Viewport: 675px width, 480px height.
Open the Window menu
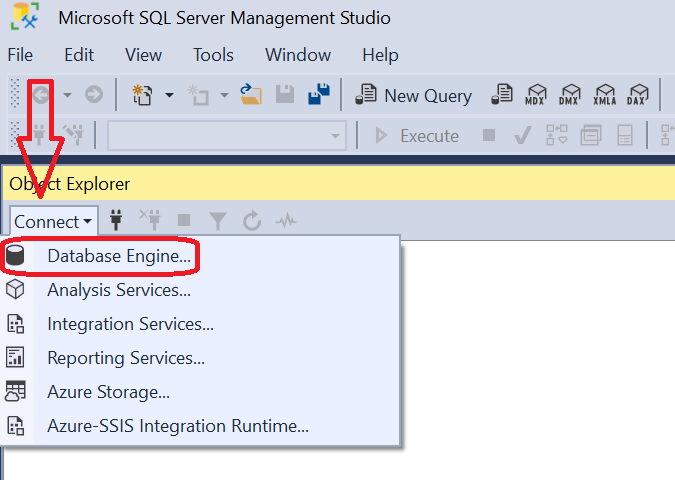pos(298,55)
